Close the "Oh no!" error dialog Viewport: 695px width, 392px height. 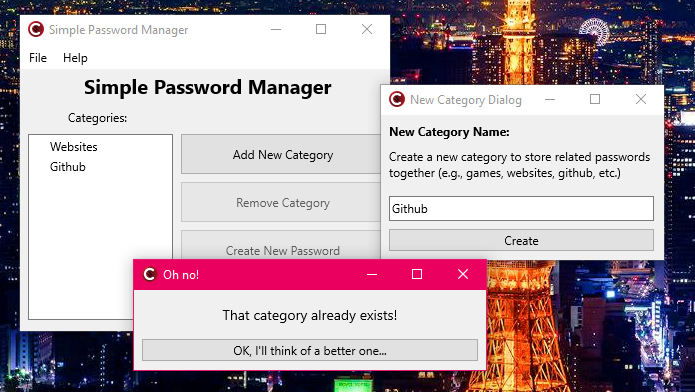coord(463,274)
